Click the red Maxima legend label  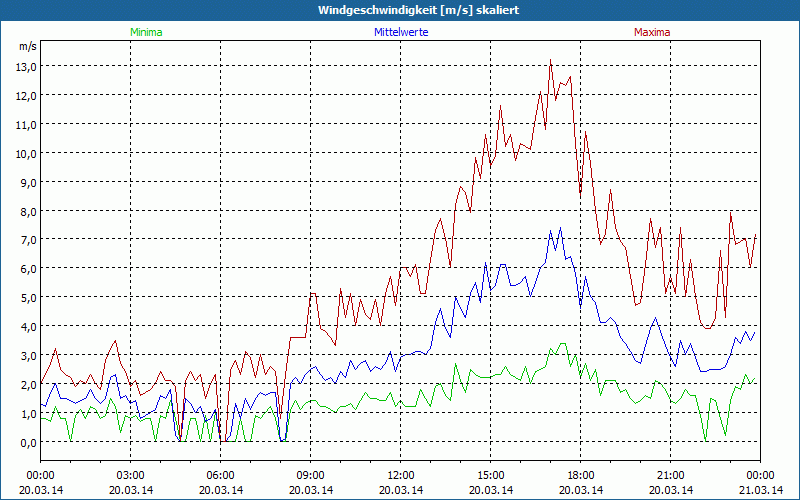point(651,32)
